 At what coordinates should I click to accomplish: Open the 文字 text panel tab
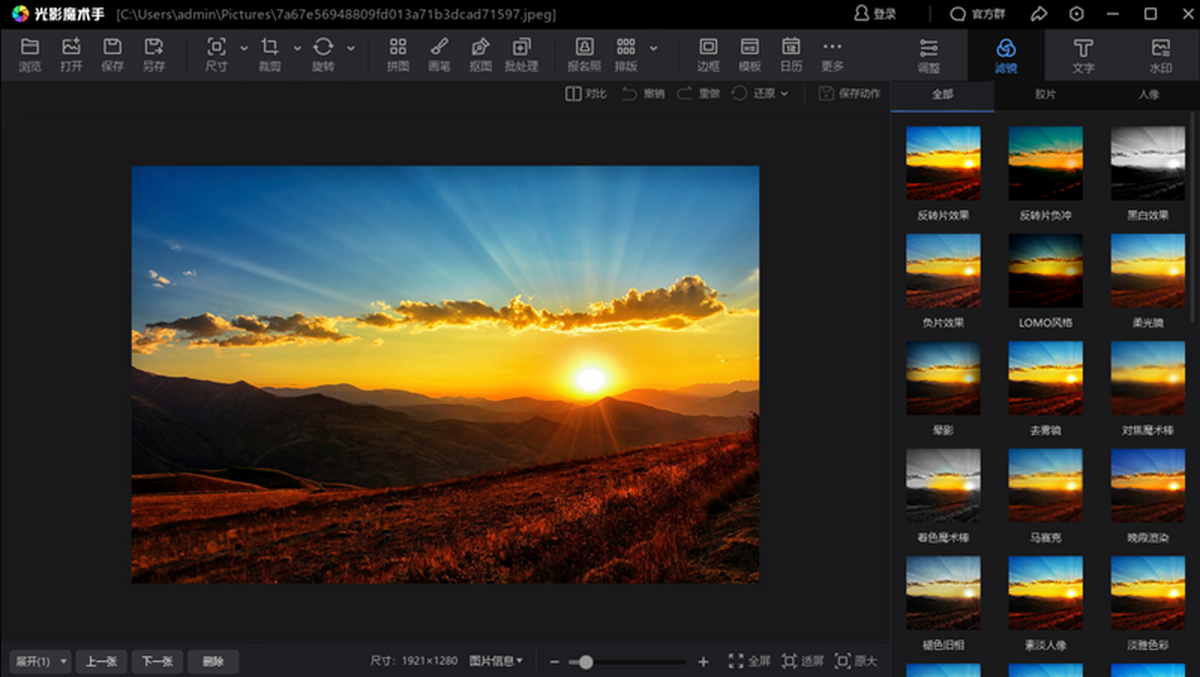(x=1083, y=55)
